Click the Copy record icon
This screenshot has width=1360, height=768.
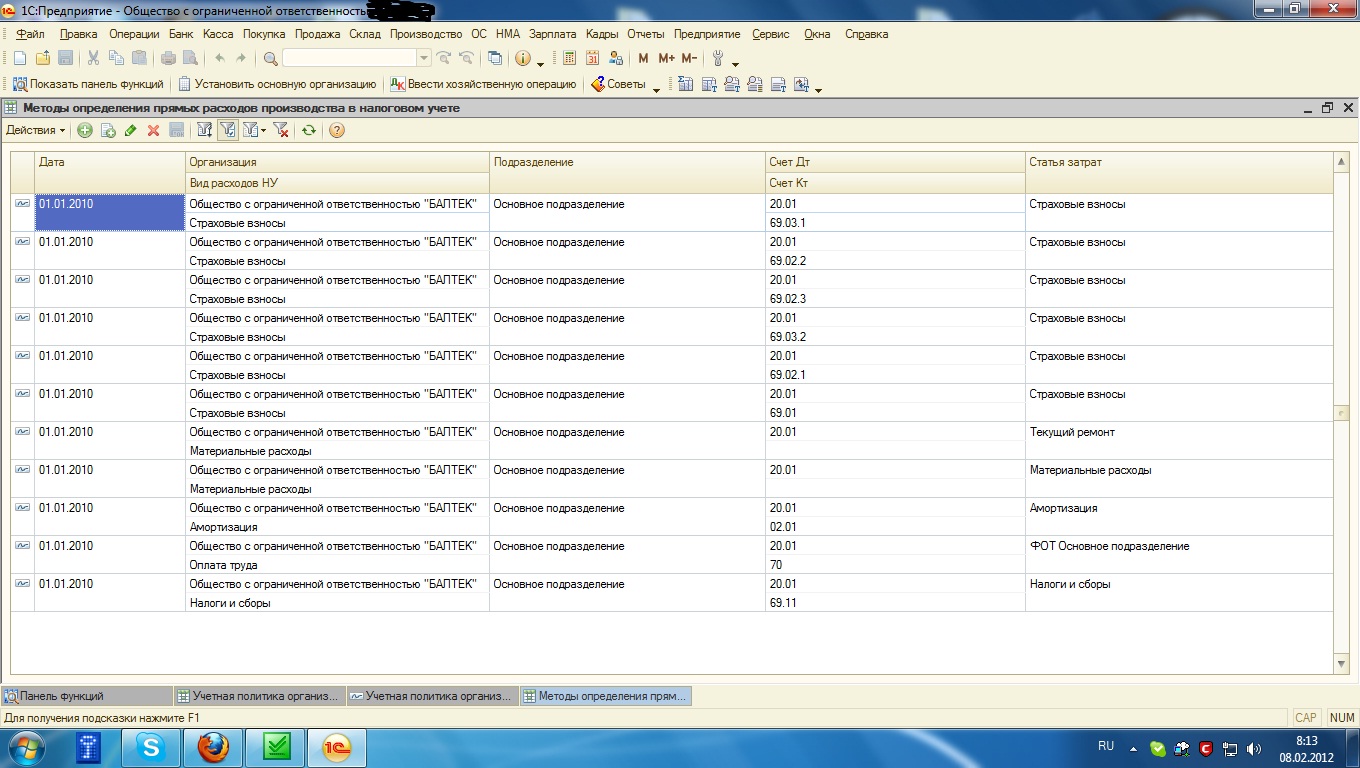click(x=108, y=130)
